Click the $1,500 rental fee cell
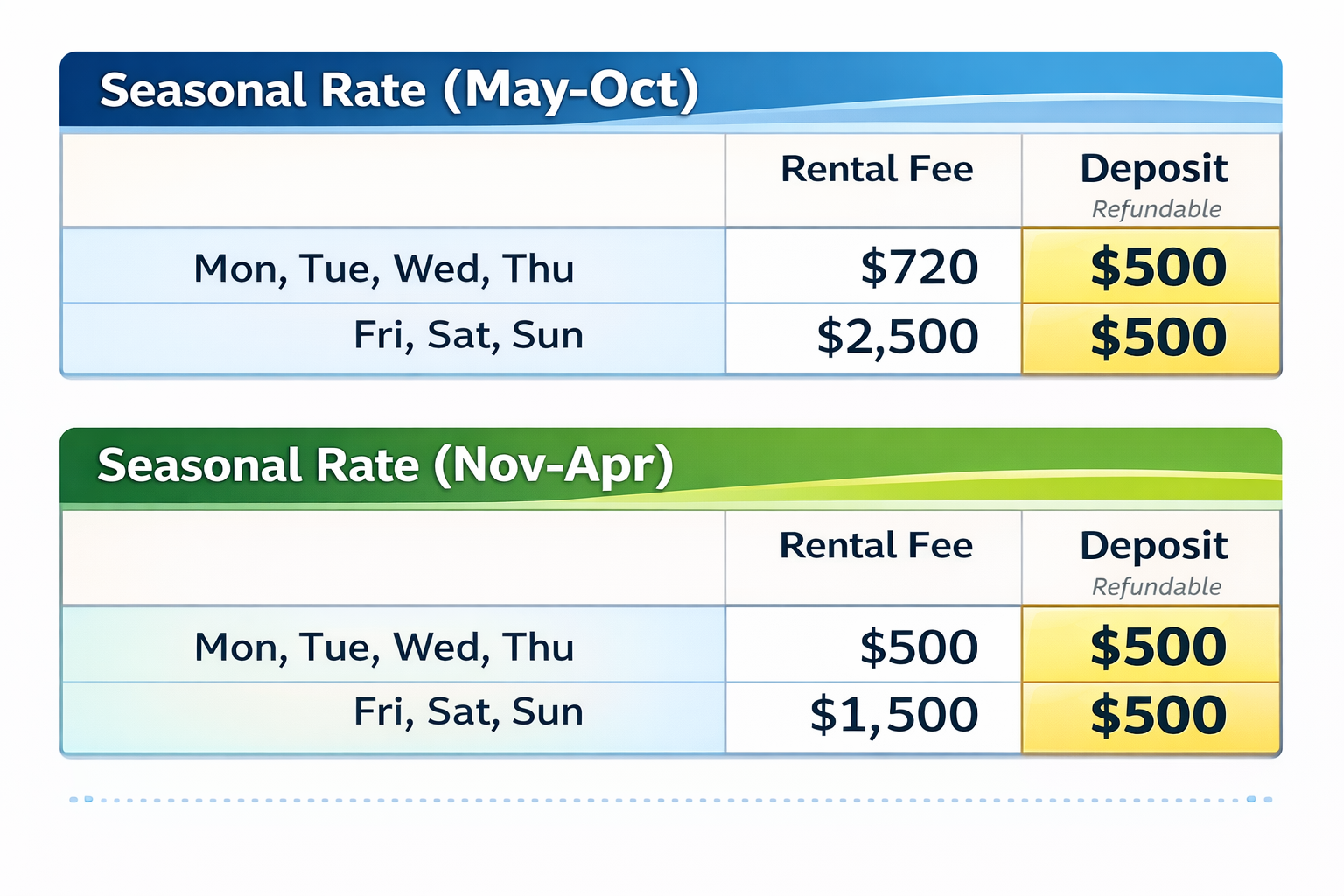This screenshot has width=1344, height=896. coord(893,715)
